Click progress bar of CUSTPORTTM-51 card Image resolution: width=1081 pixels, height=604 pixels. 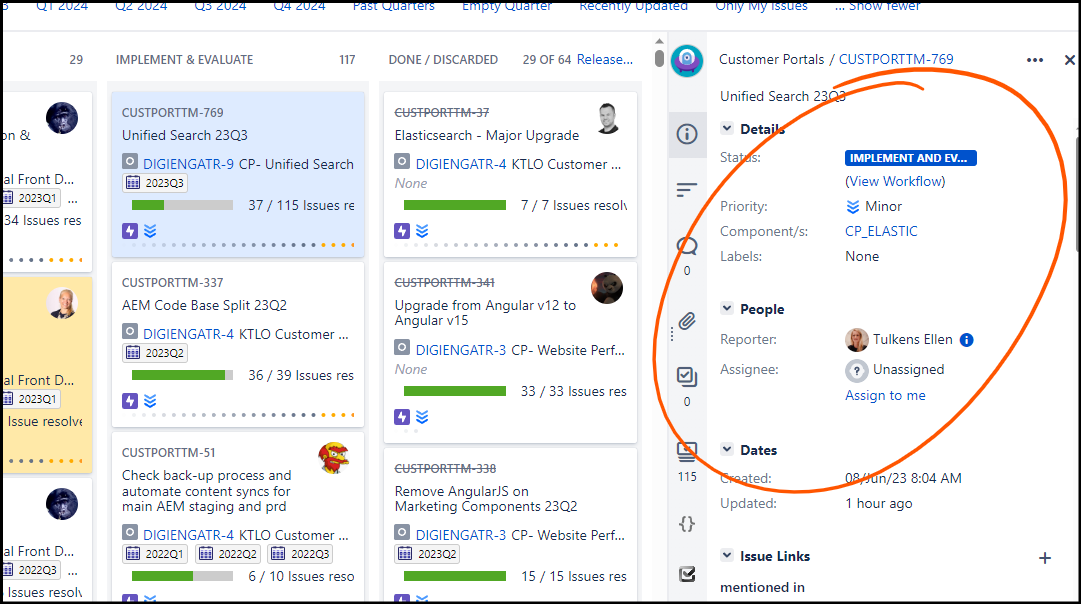click(182, 576)
